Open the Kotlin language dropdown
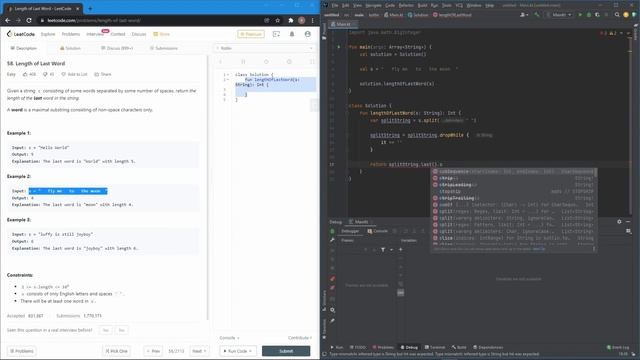640x360 pixels. (264, 48)
